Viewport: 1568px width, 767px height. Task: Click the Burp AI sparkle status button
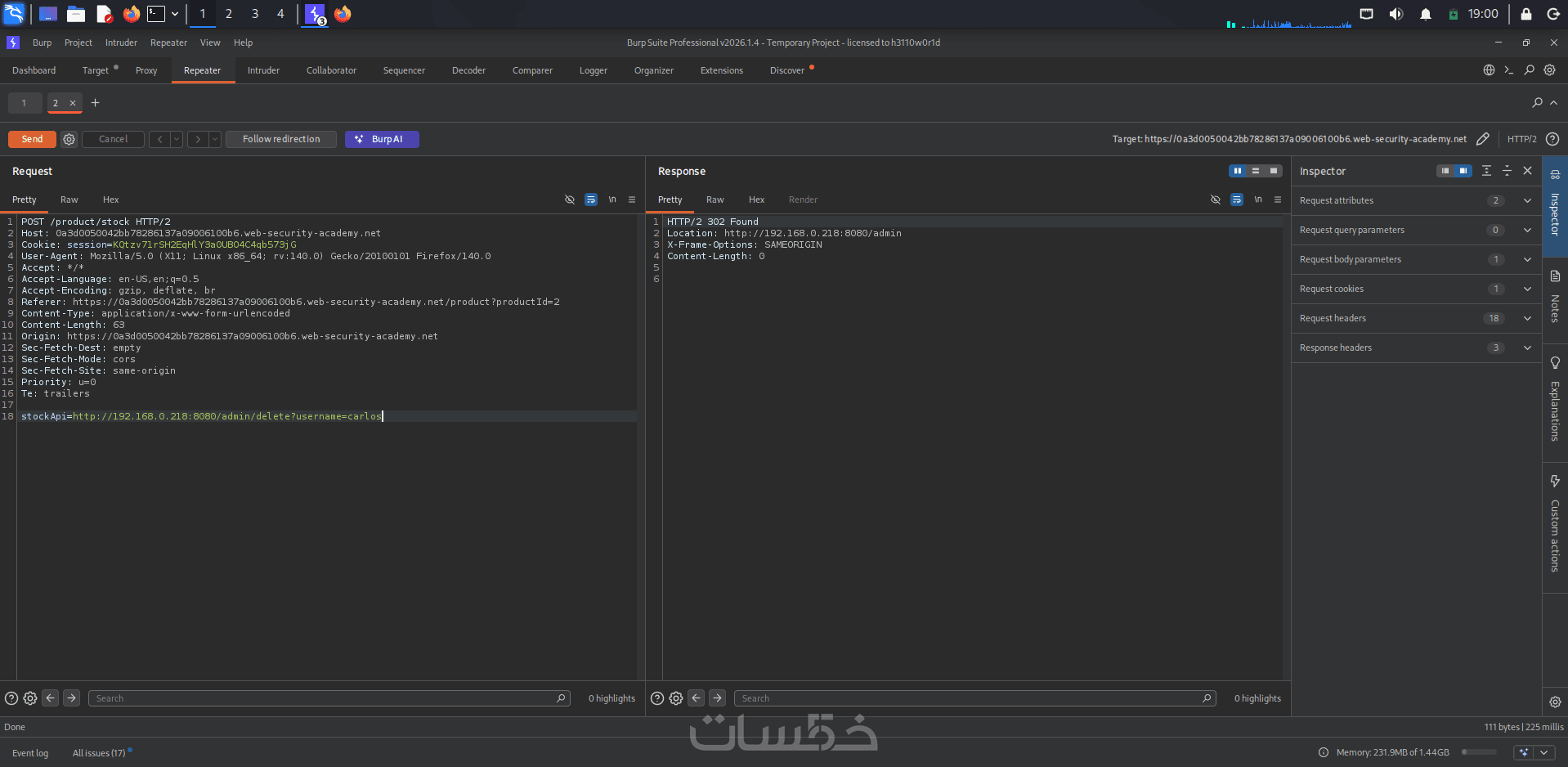1524,752
